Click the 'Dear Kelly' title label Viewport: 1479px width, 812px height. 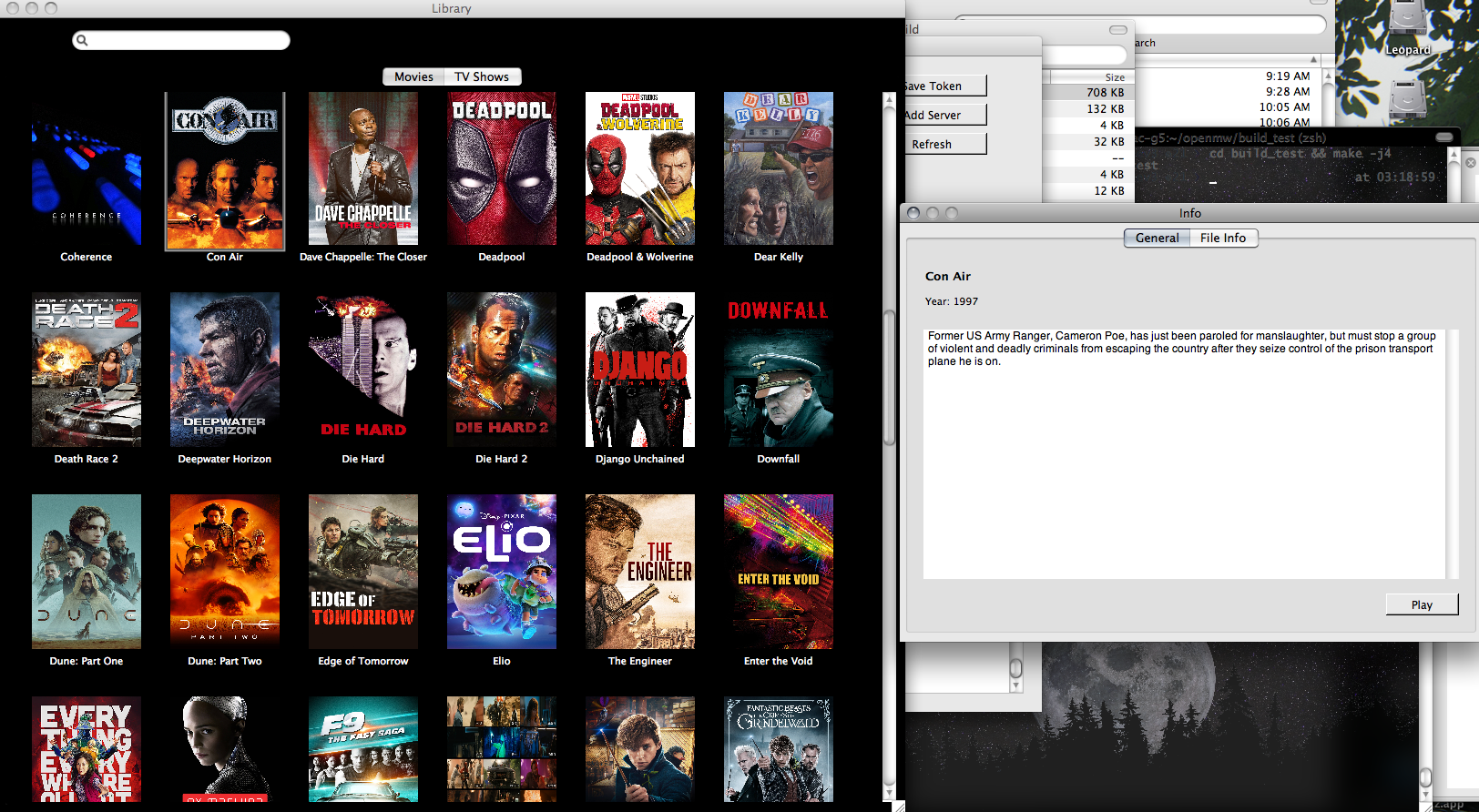coord(779,257)
